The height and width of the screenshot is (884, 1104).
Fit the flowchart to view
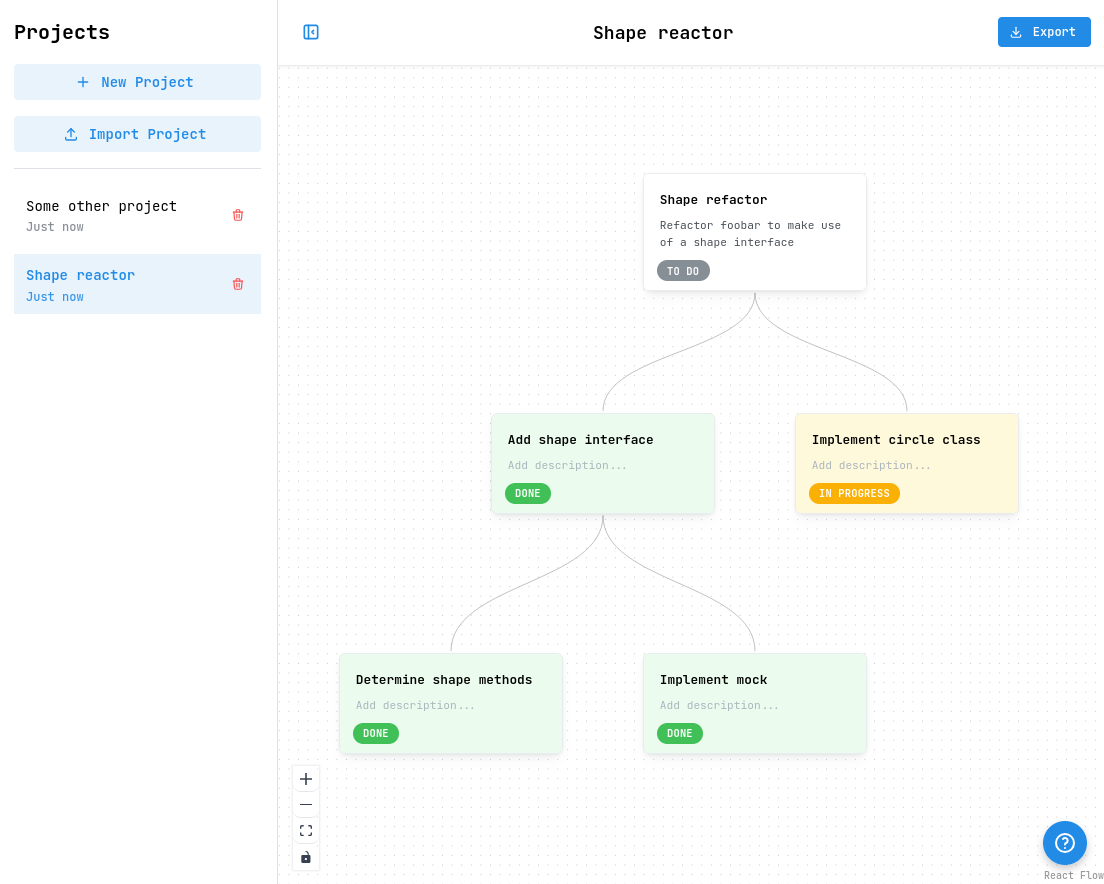(x=305, y=830)
